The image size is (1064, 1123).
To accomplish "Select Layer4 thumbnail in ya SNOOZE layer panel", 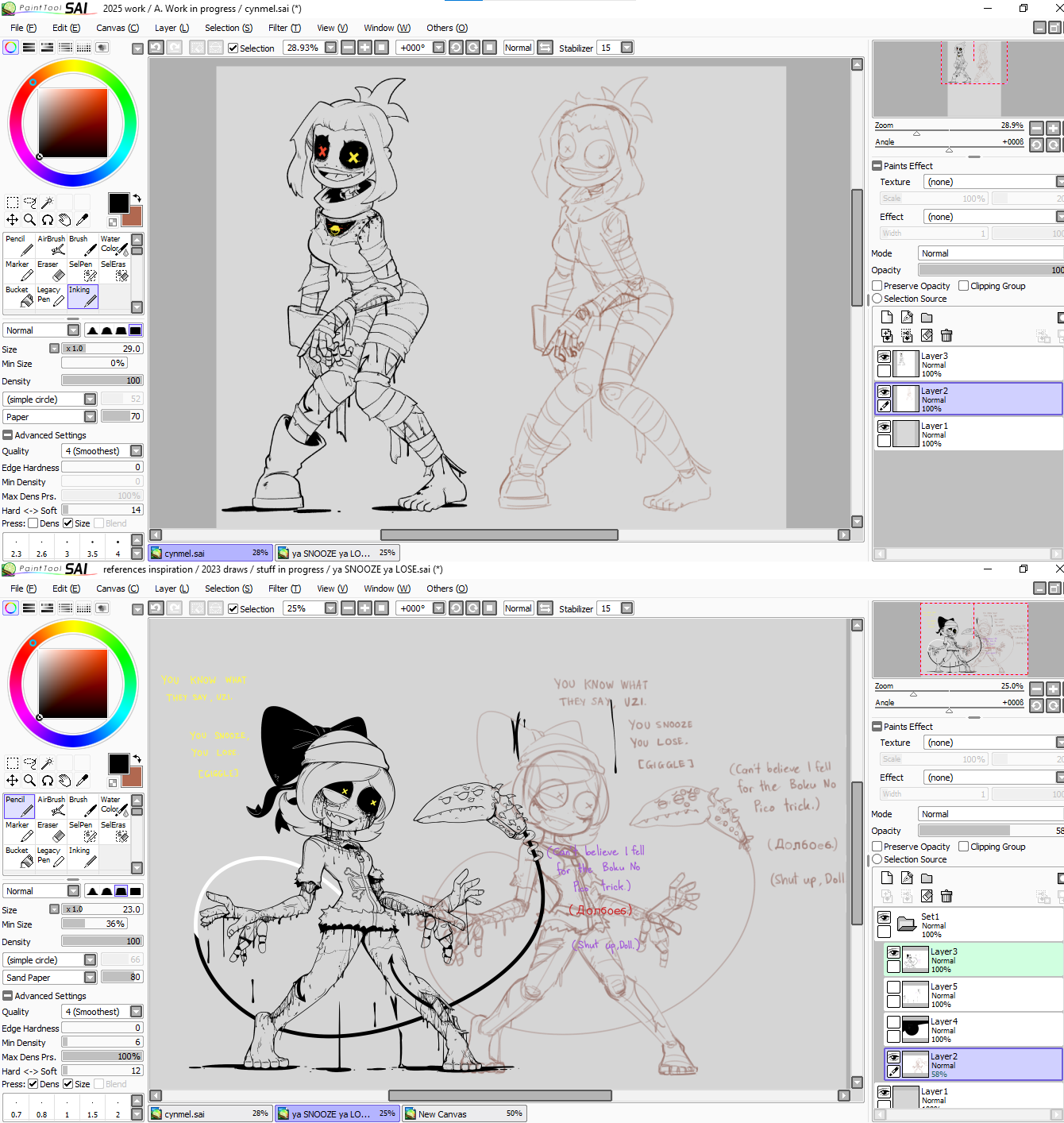I will click(x=916, y=1030).
